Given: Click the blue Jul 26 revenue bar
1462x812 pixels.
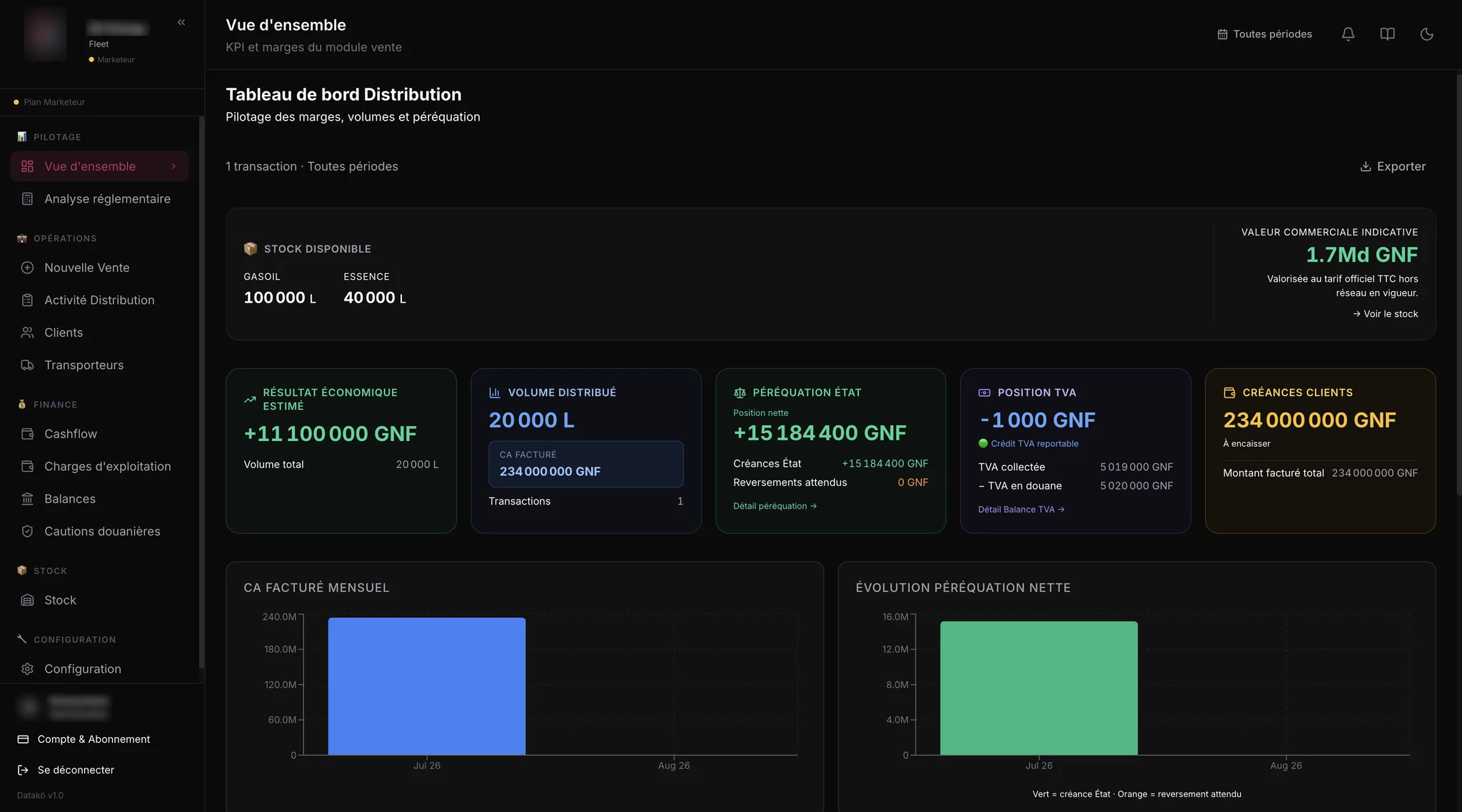Looking at the screenshot, I should tap(427, 686).
